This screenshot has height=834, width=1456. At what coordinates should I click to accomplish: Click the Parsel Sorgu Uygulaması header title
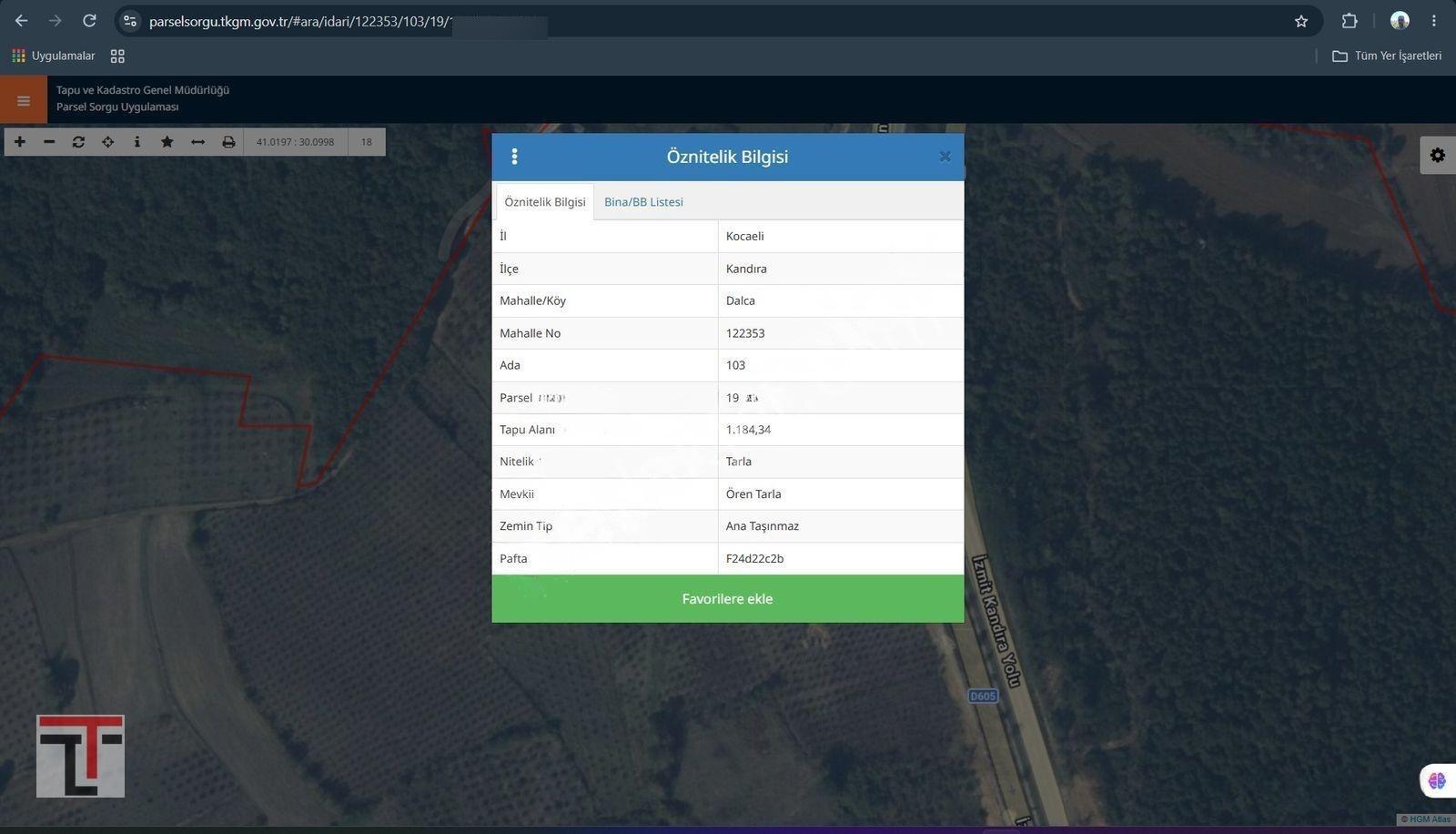pos(117,107)
